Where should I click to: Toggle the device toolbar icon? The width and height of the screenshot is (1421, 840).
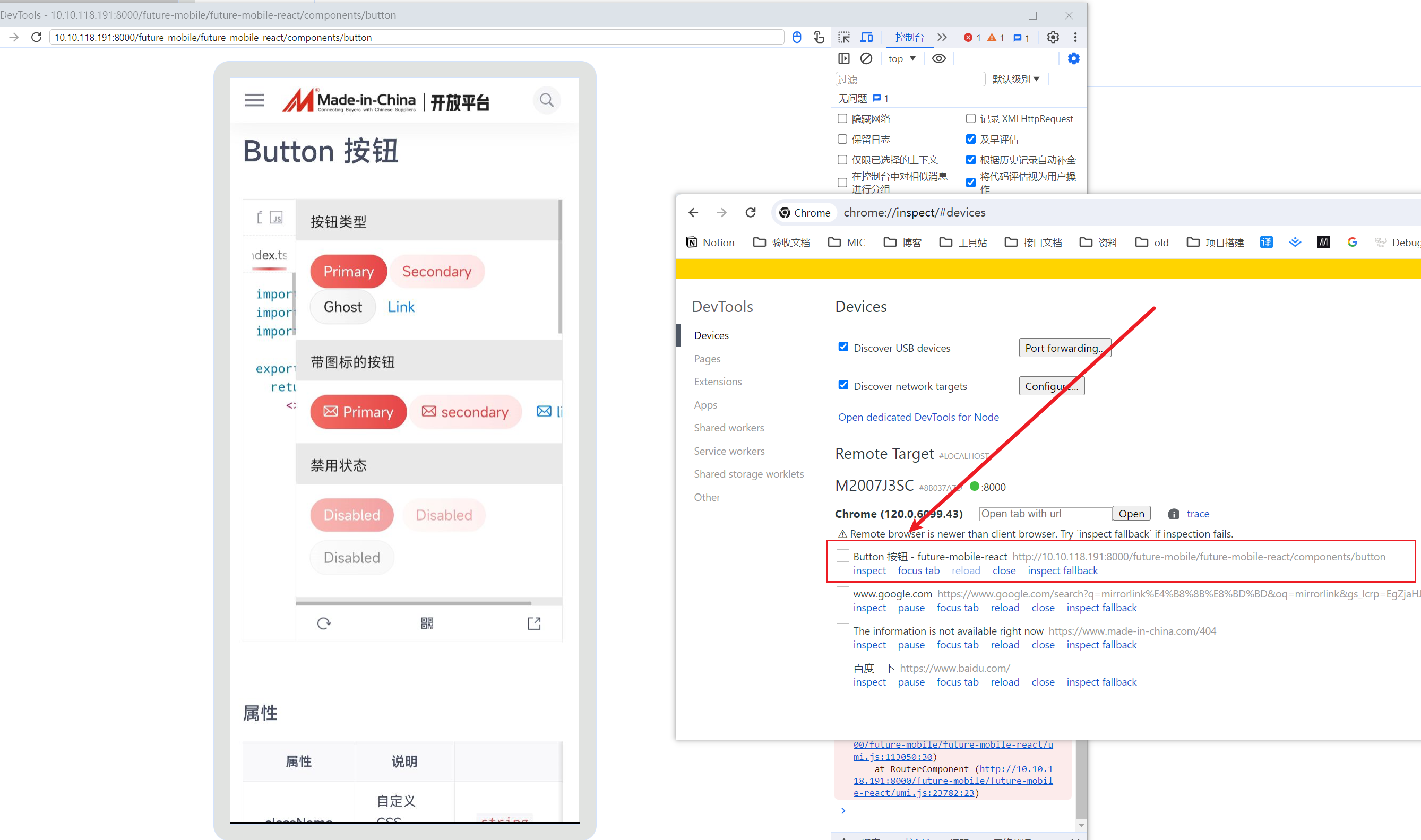click(867, 37)
